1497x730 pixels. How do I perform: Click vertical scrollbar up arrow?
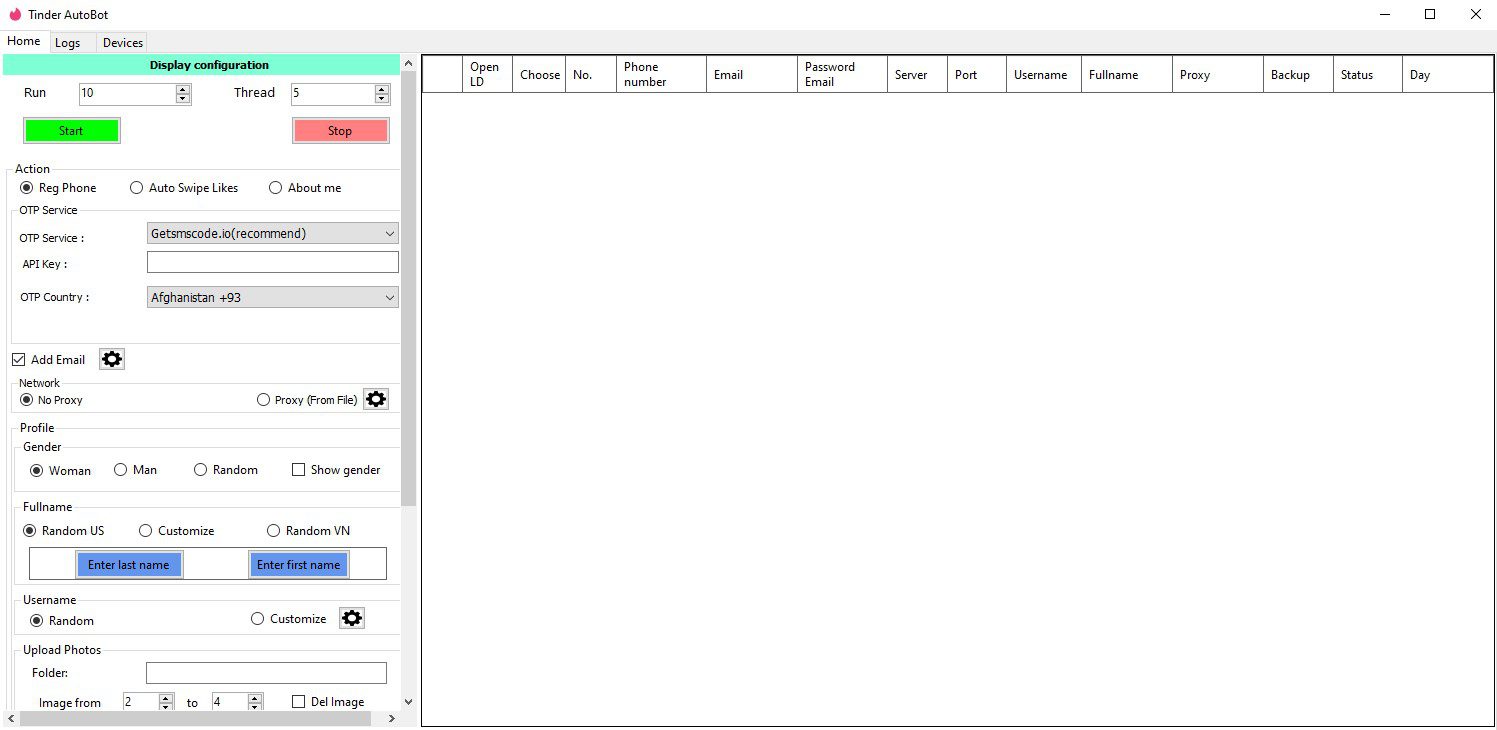408,64
